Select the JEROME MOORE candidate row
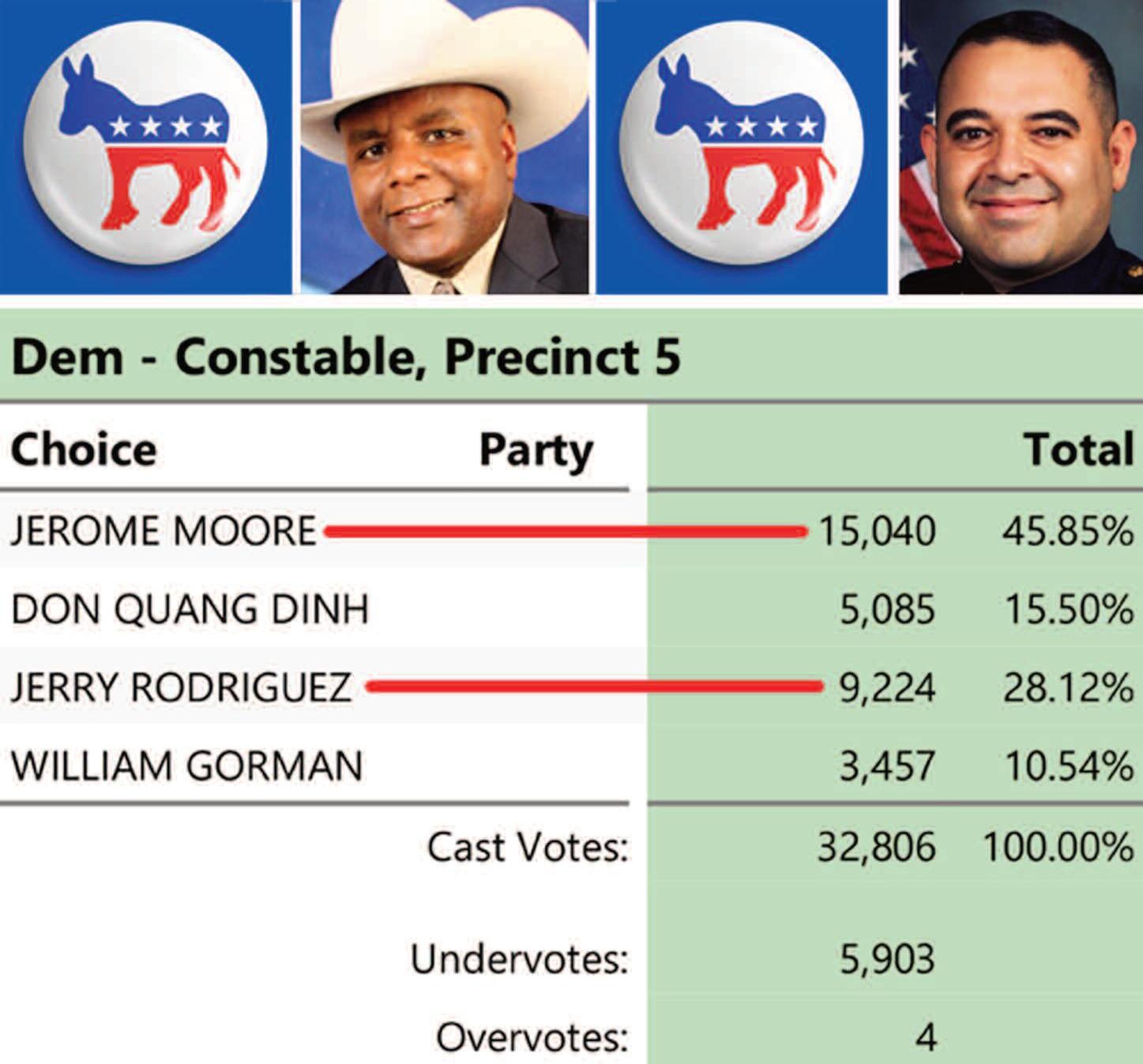The image size is (1143, 1064). 571,530
